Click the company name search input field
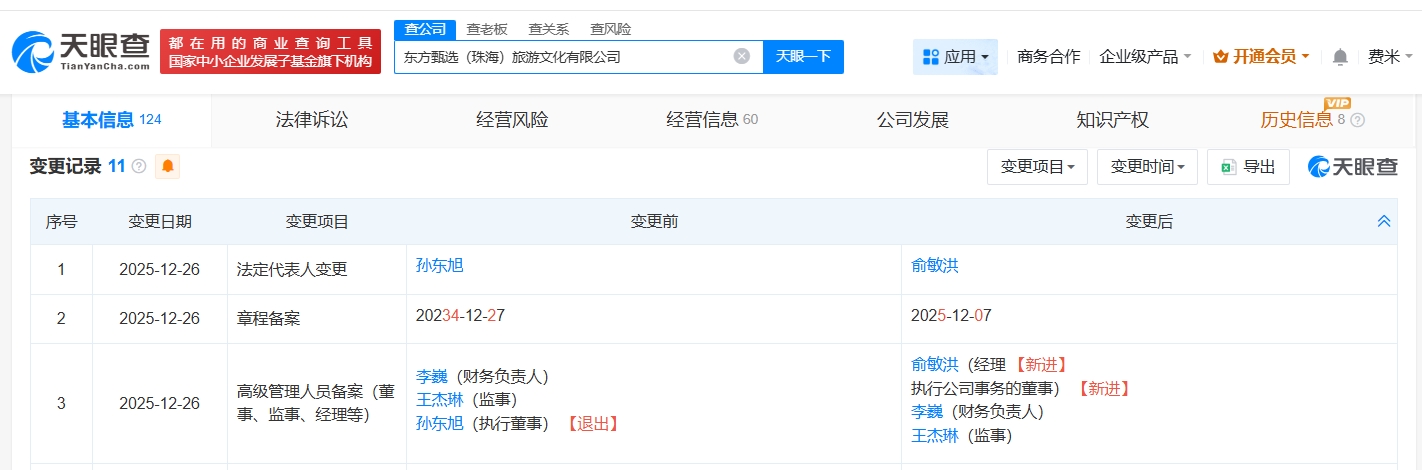Viewport: 1422px width, 470px height. (x=565, y=57)
